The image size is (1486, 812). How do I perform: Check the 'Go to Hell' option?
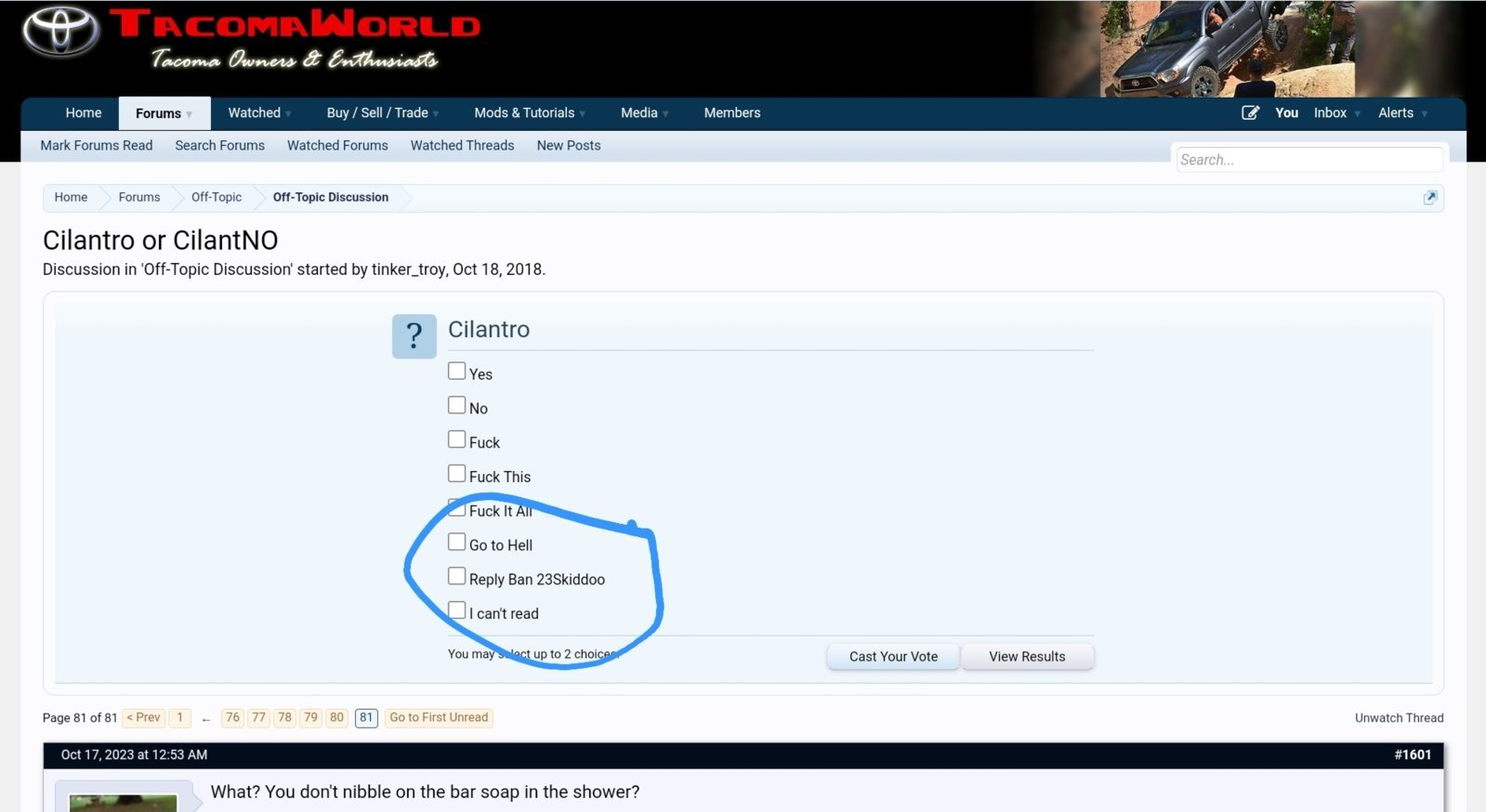click(456, 542)
